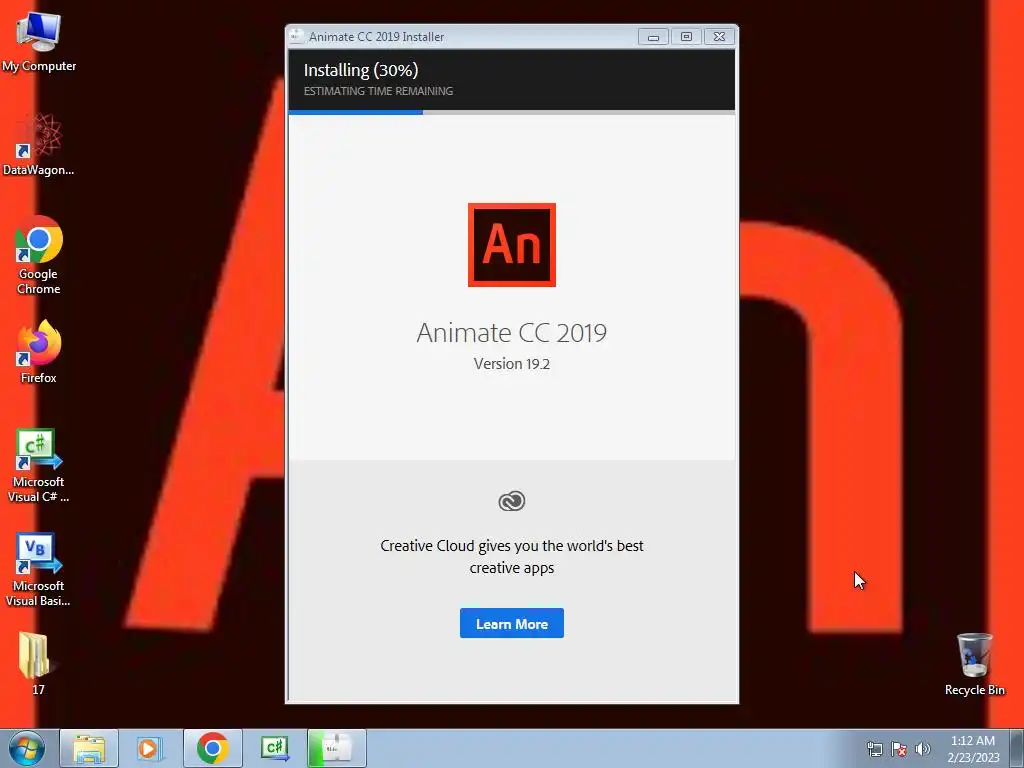Click the 'Animate CC 2019' product name

(511, 332)
